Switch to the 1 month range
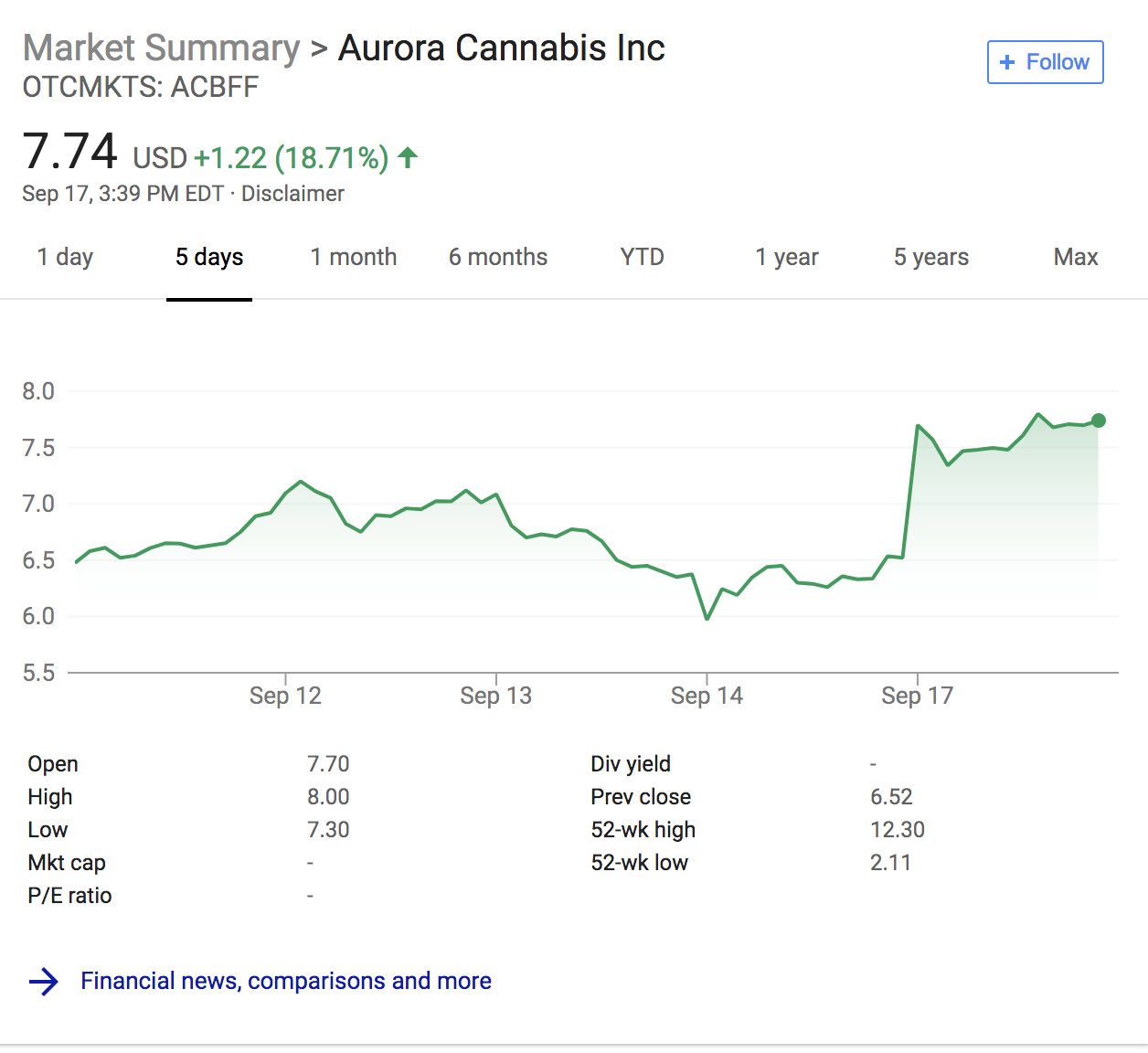The image size is (1148, 1053). (x=353, y=257)
